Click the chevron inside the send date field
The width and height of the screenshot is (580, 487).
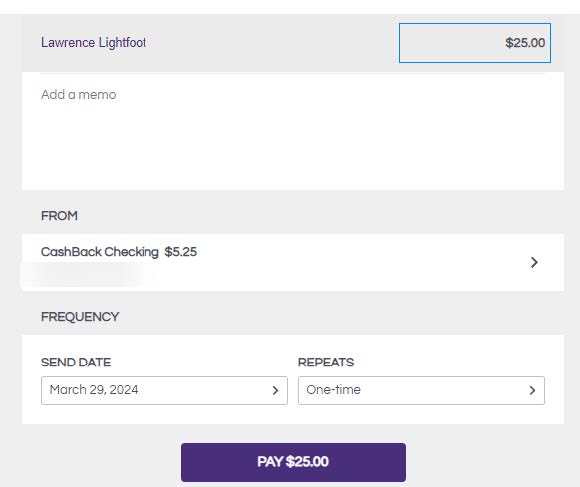pyautogui.click(x=275, y=390)
